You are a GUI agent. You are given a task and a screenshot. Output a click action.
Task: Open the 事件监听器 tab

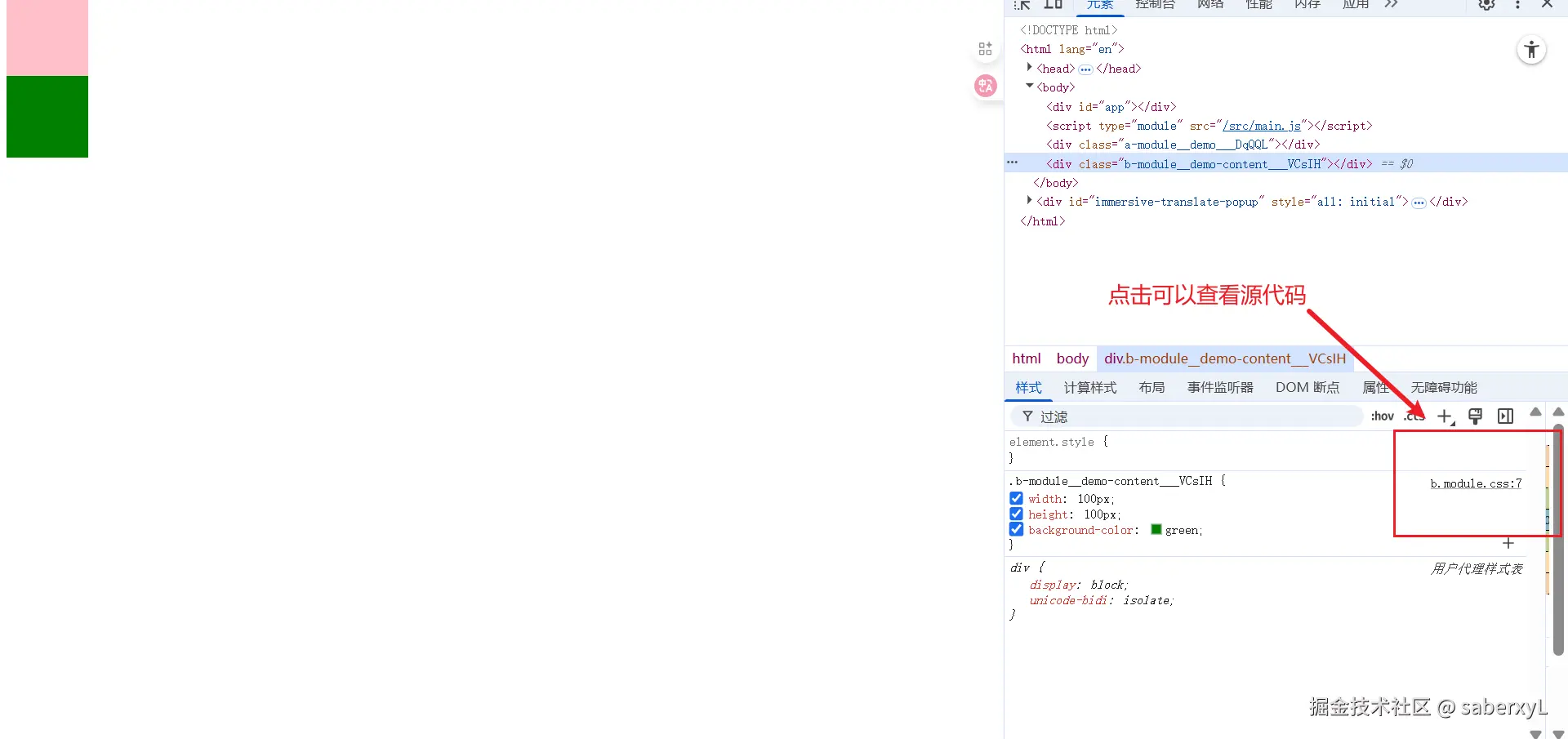click(1221, 388)
